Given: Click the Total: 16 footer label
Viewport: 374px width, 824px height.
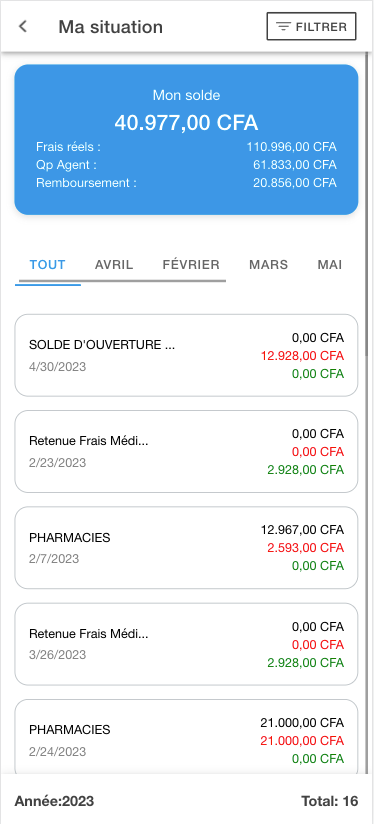Looking at the screenshot, I should (329, 801).
